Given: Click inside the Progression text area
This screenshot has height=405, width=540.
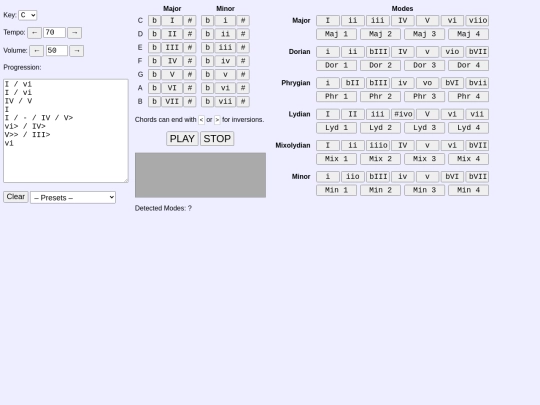Looking at the screenshot, I should [66, 131].
